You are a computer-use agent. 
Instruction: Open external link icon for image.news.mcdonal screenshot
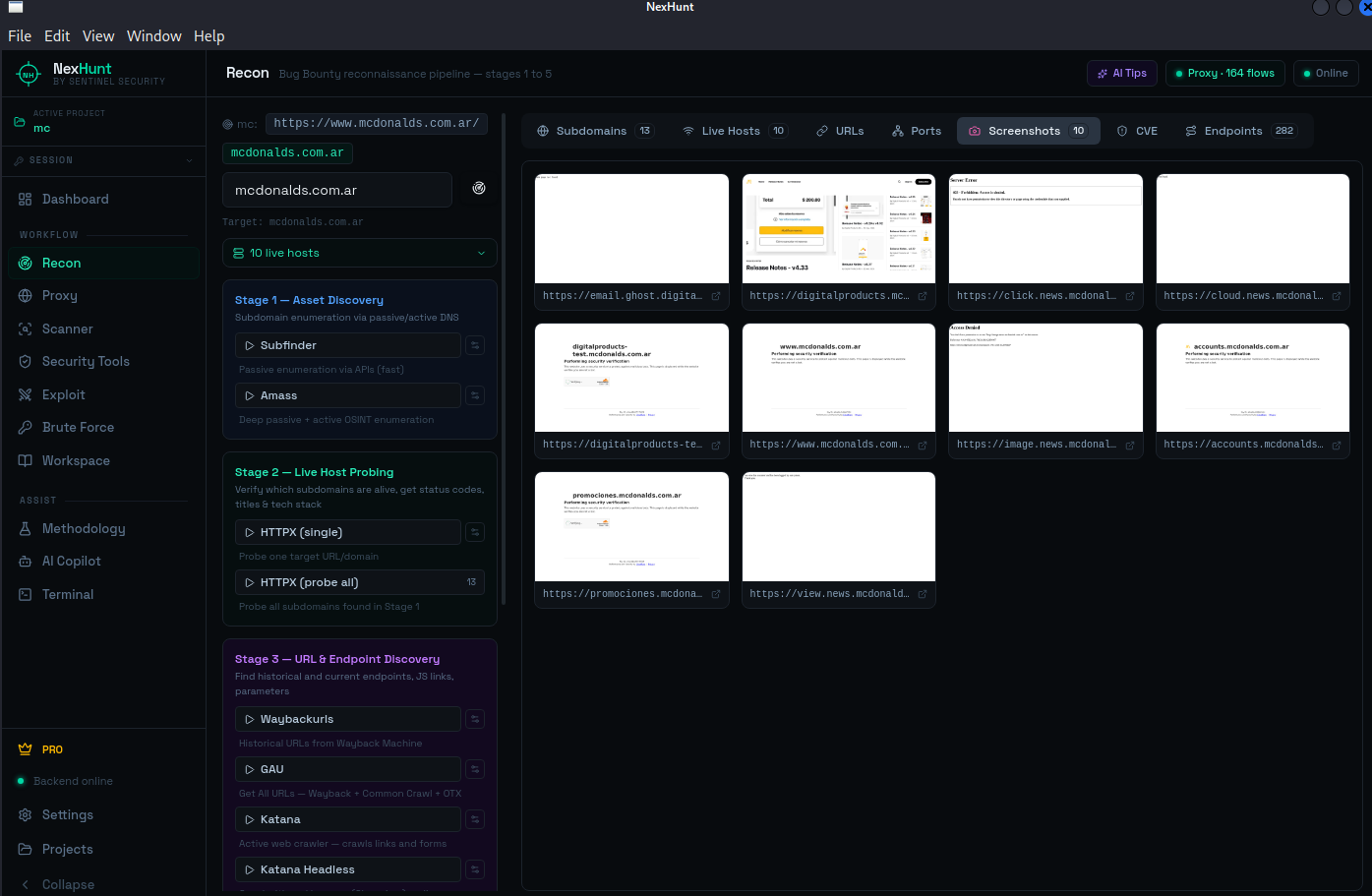coord(1130,446)
